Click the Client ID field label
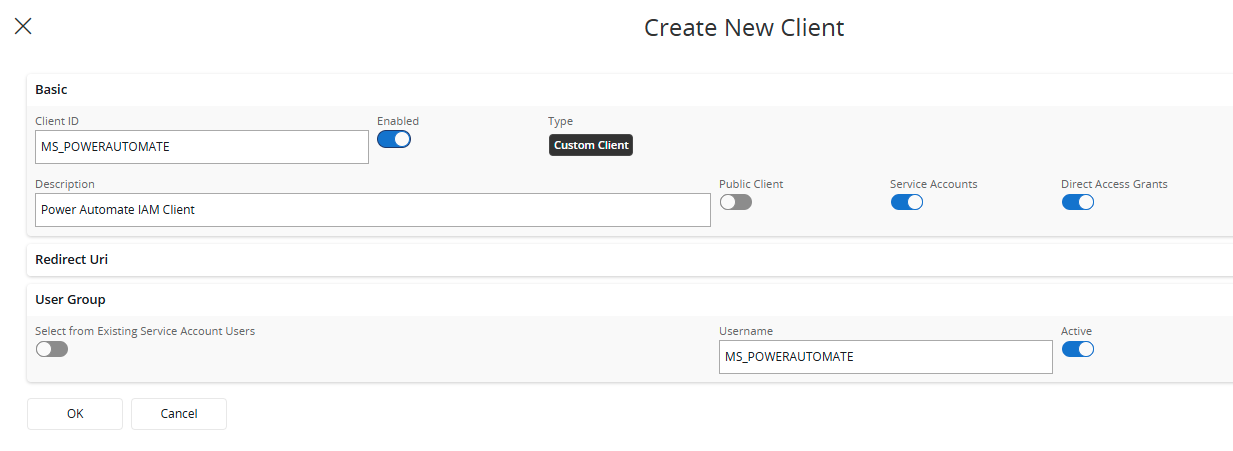Screen dimensions: 1233x451 pos(57,121)
